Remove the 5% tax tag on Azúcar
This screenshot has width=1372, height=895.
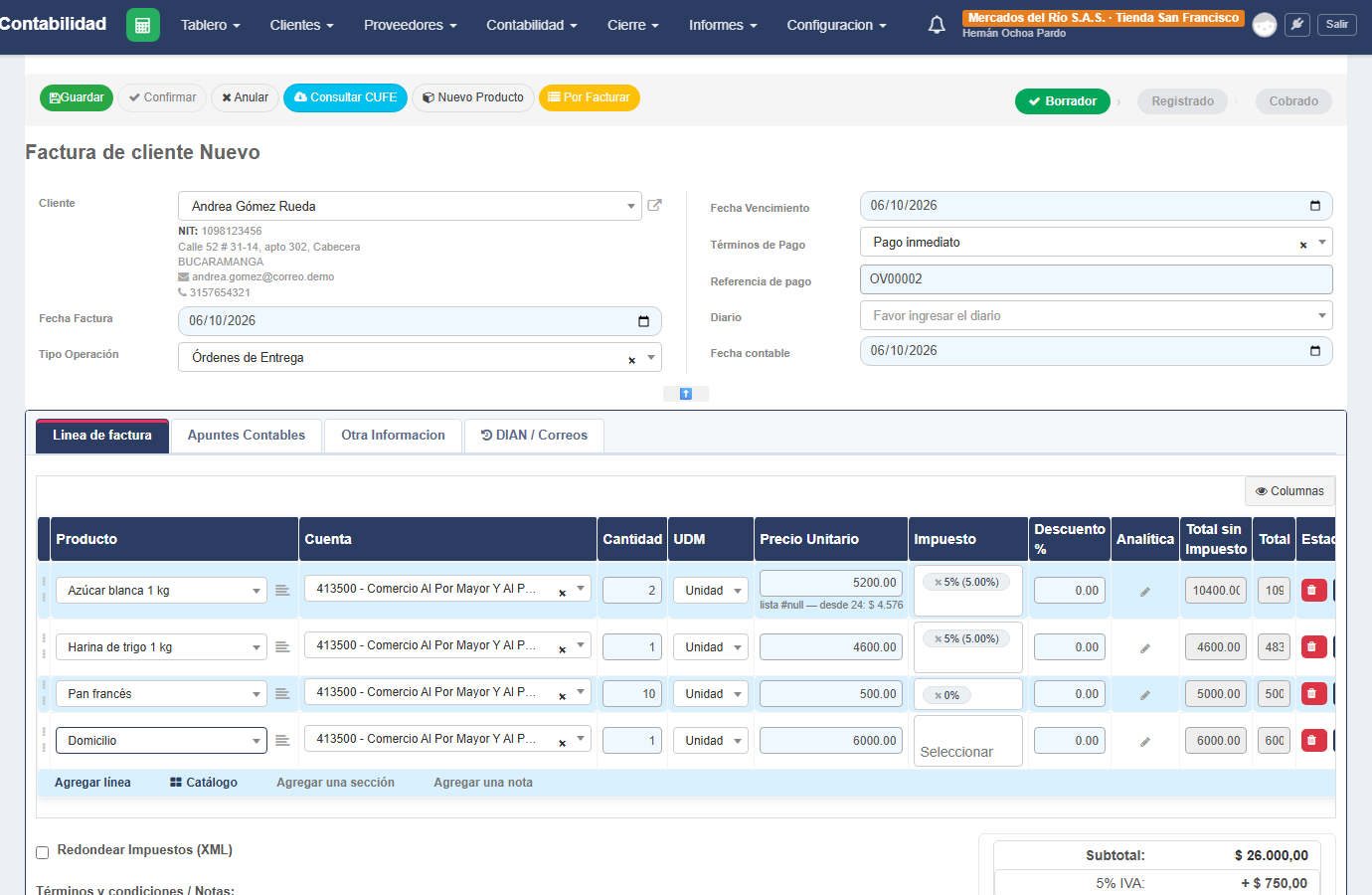coord(938,583)
